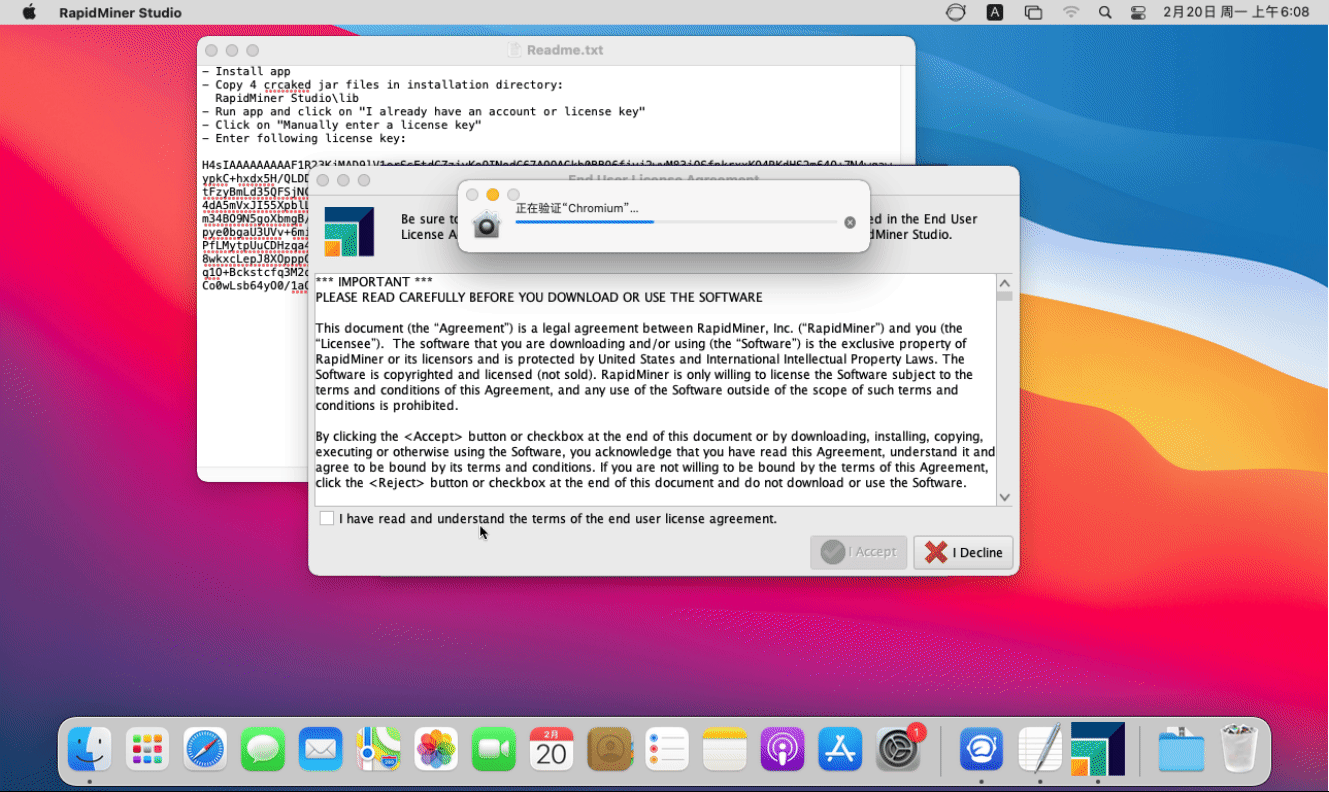1329x792 pixels.
Task: Minimize the Chromium verification dialog with yellow button
Action: tap(493, 194)
